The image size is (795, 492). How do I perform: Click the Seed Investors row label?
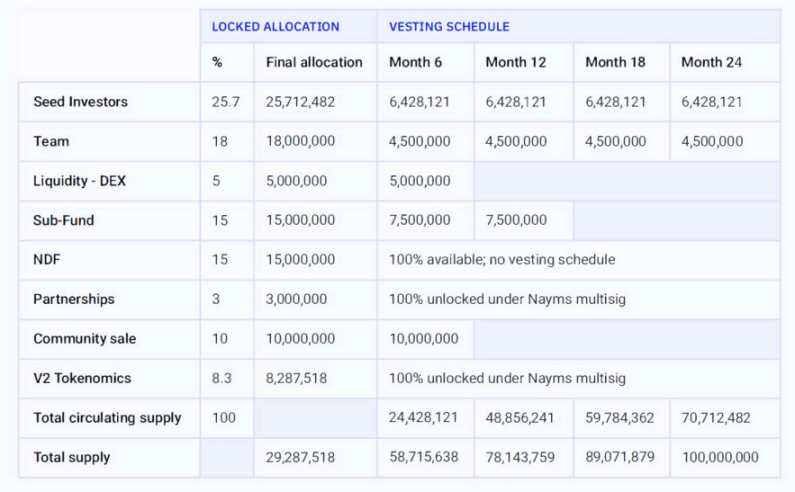pos(81,102)
